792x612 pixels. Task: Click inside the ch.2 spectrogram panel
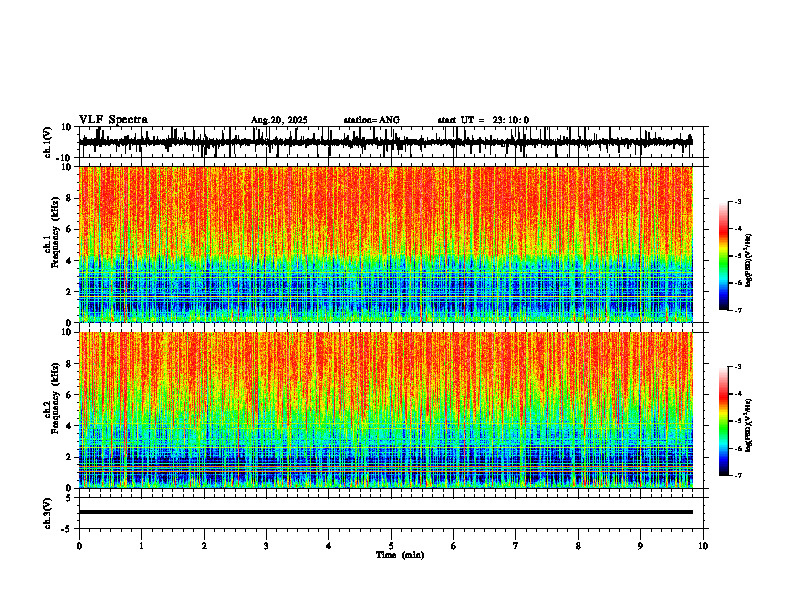point(385,410)
